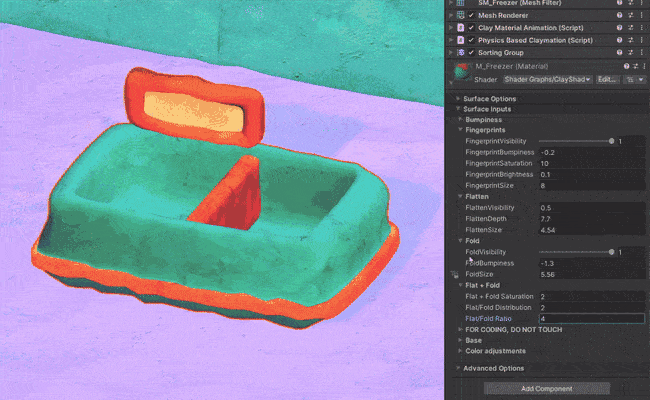Click the Sorting Group component icon
This screenshot has height=400, width=650.
(x=459, y=52)
